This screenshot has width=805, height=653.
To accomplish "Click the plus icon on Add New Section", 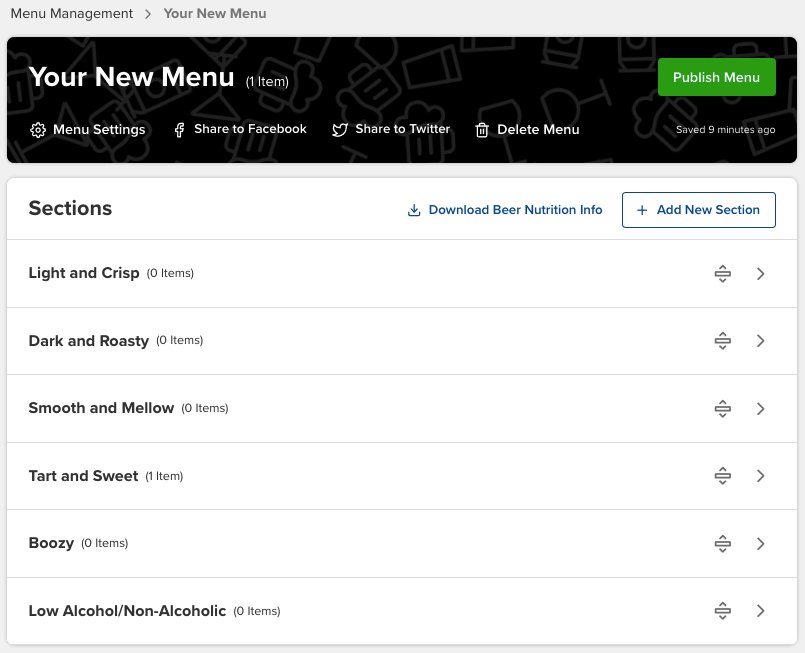I will pos(642,210).
